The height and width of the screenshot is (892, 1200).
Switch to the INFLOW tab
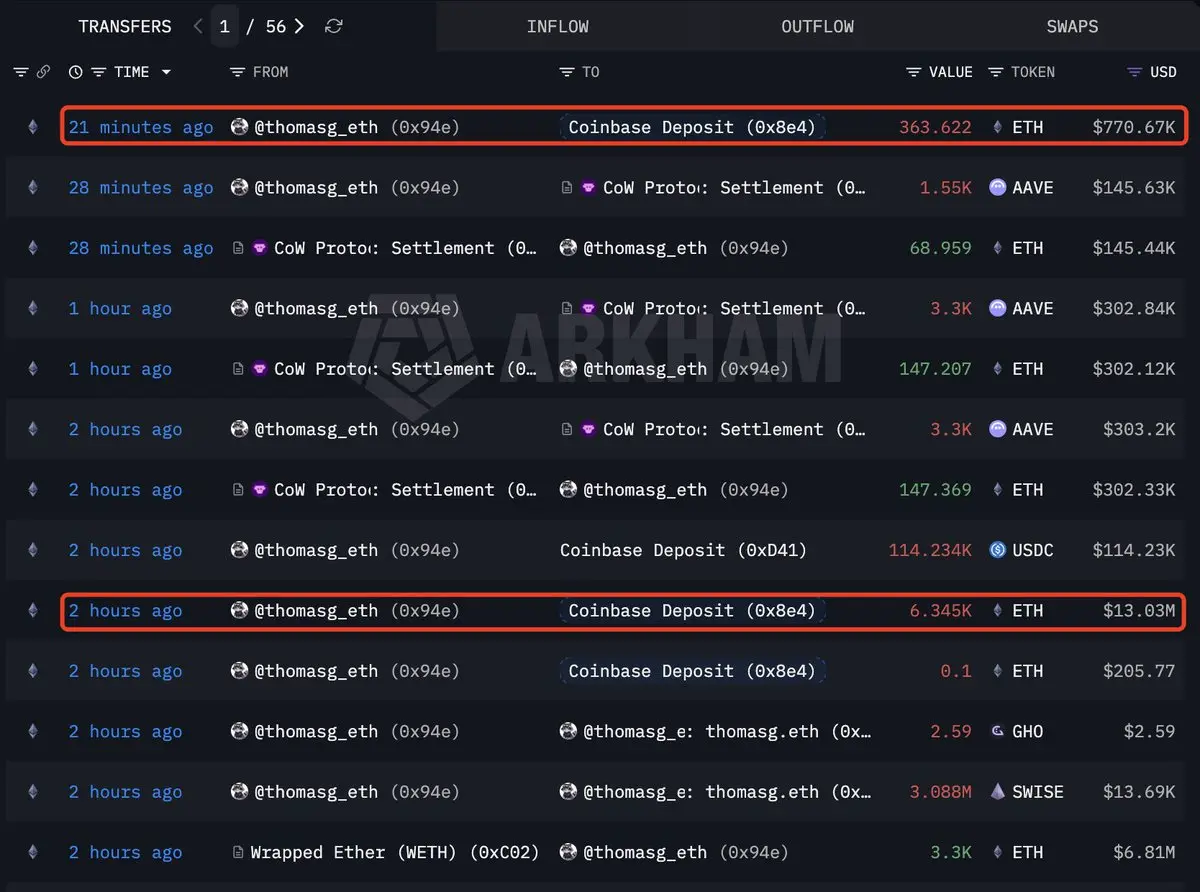(557, 27)
